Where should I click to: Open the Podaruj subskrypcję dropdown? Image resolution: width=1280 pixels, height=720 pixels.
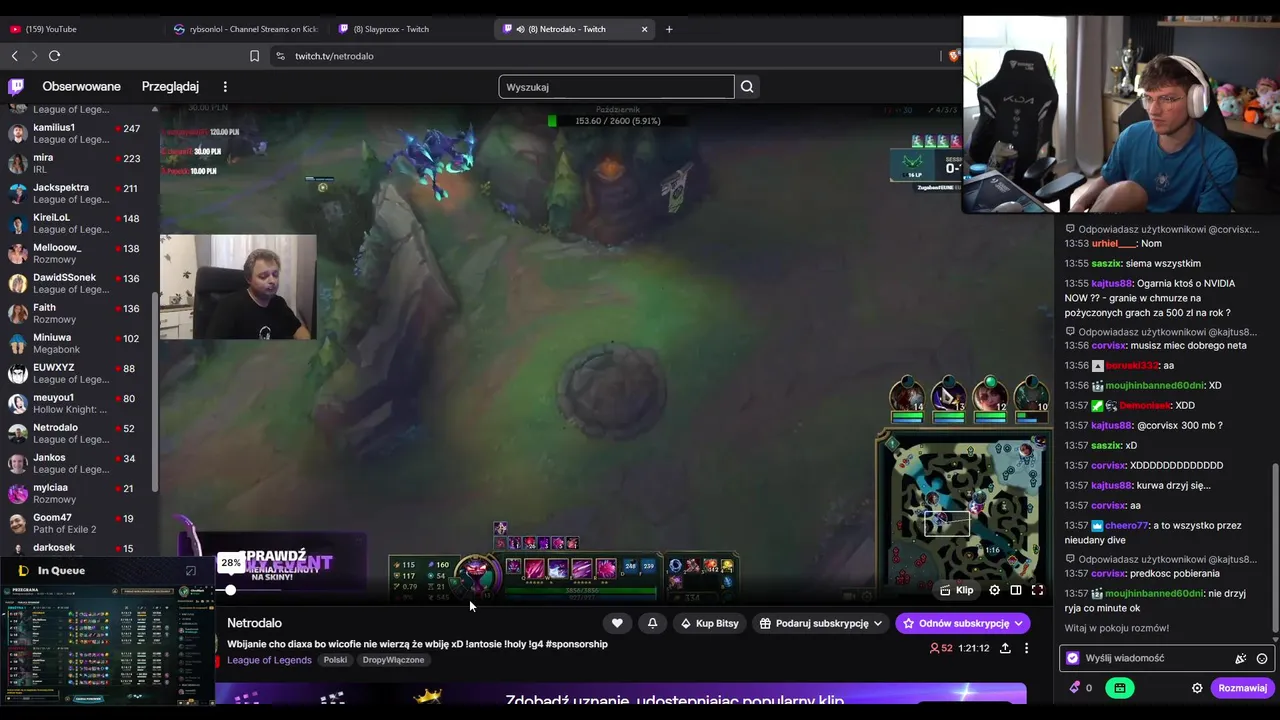(821, 623)
